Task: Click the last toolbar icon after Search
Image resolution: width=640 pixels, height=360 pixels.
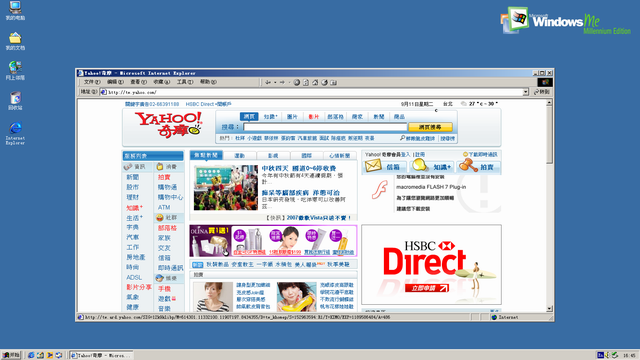Action: (333, 82)
